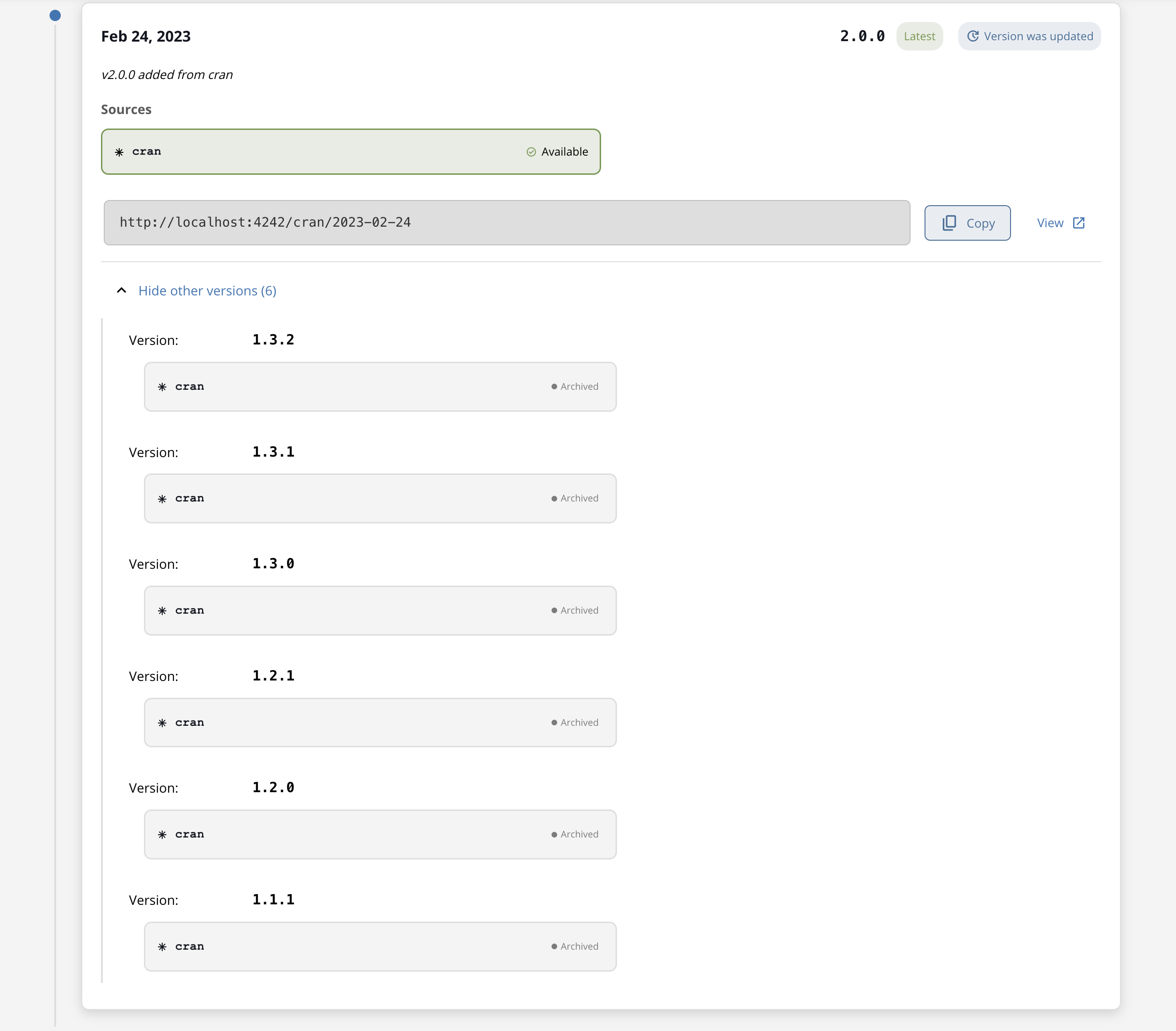Click version number 1.3.1
The image size is (1176, 1031).
(273, 451)
